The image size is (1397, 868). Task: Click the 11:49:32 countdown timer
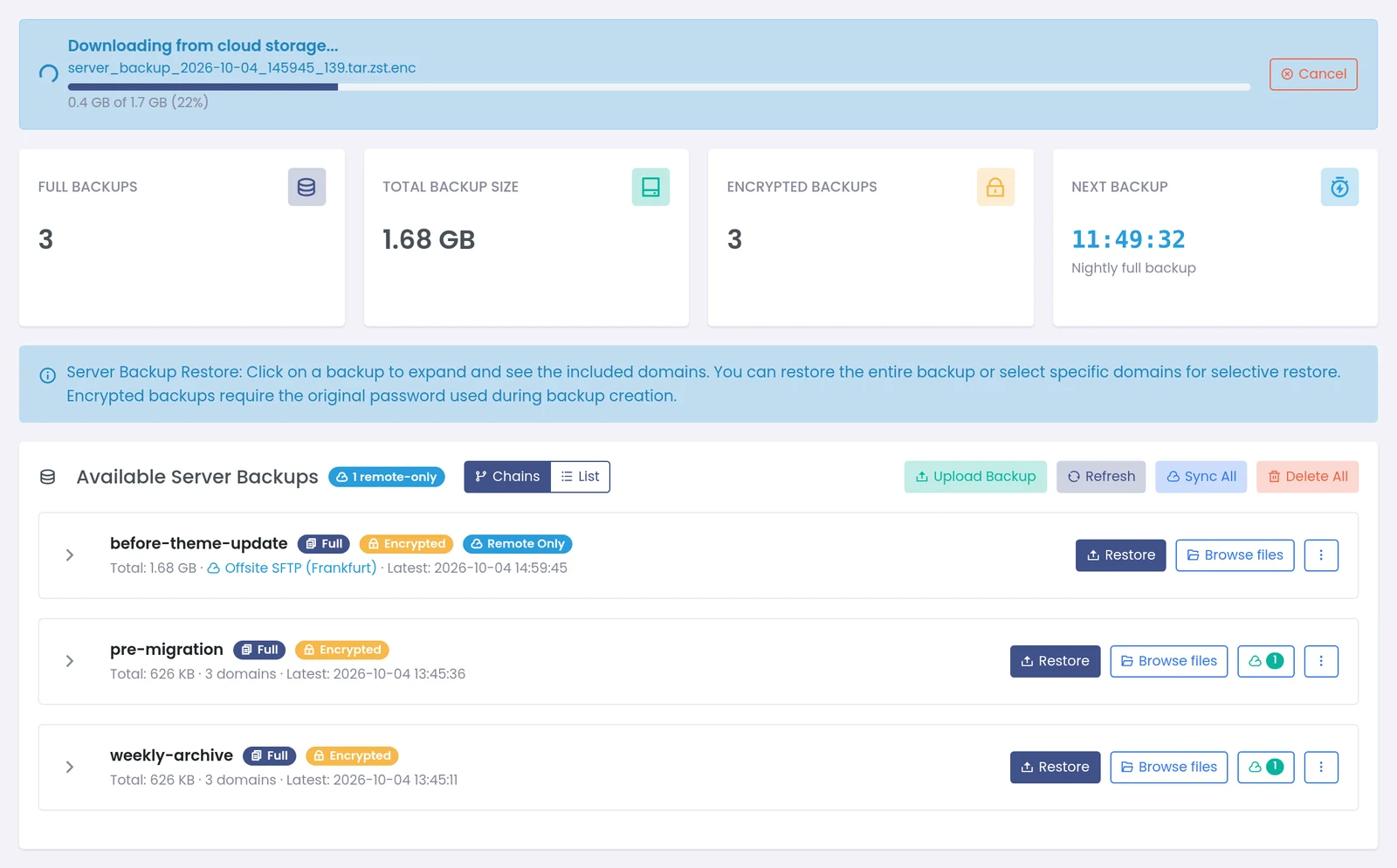1128,239
